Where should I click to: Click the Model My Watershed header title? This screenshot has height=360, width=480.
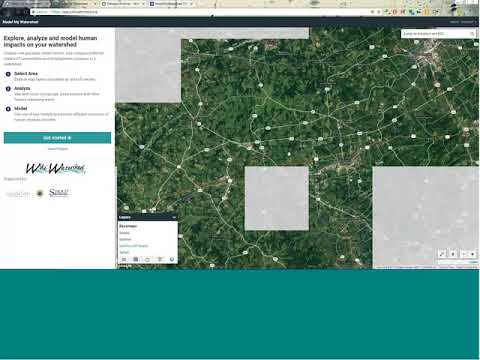(x=20, y=22)
